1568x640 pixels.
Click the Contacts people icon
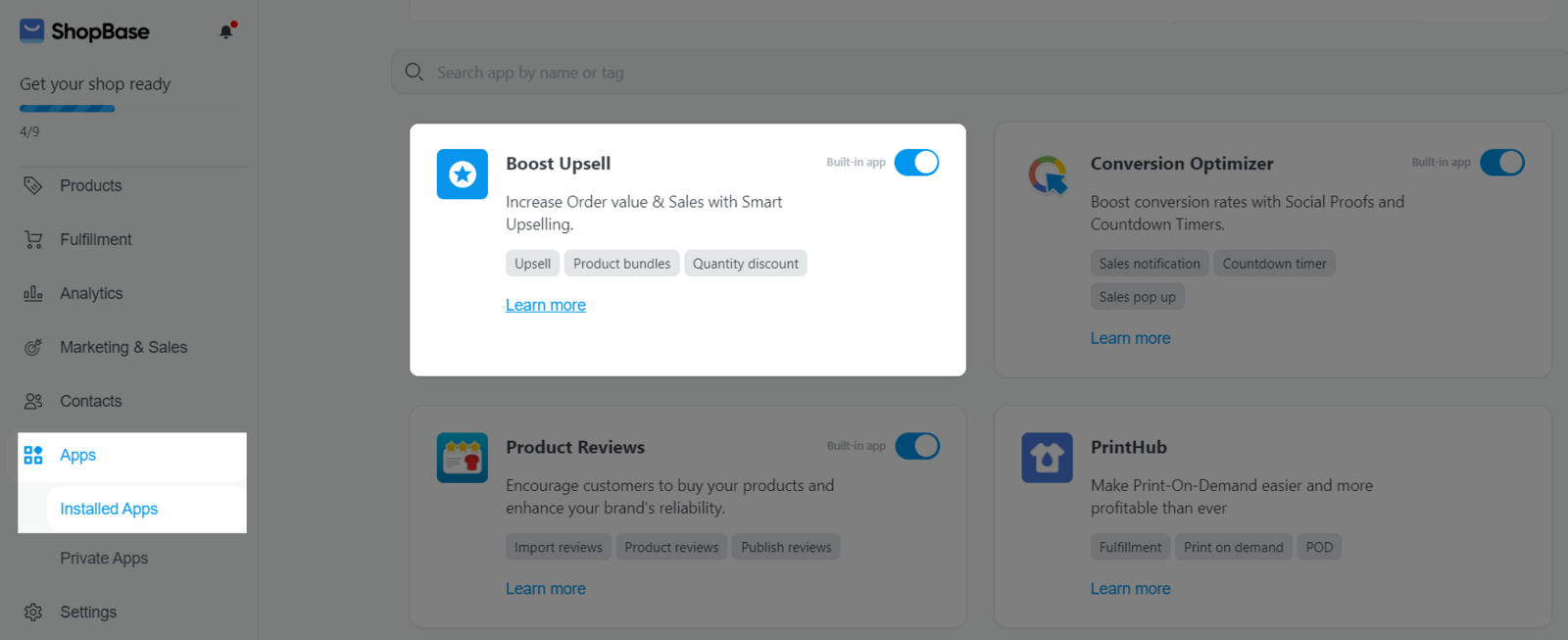(x=33, y=401)
